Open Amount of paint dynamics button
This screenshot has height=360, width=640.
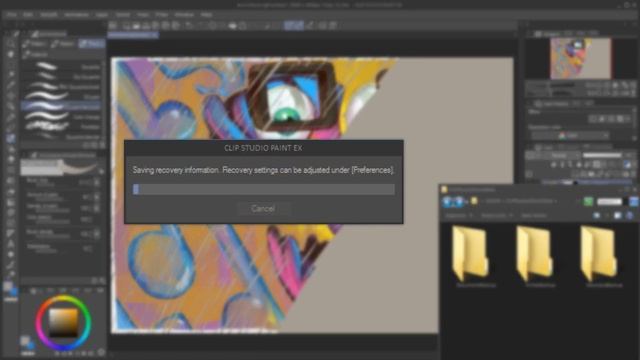pos(97,196)
